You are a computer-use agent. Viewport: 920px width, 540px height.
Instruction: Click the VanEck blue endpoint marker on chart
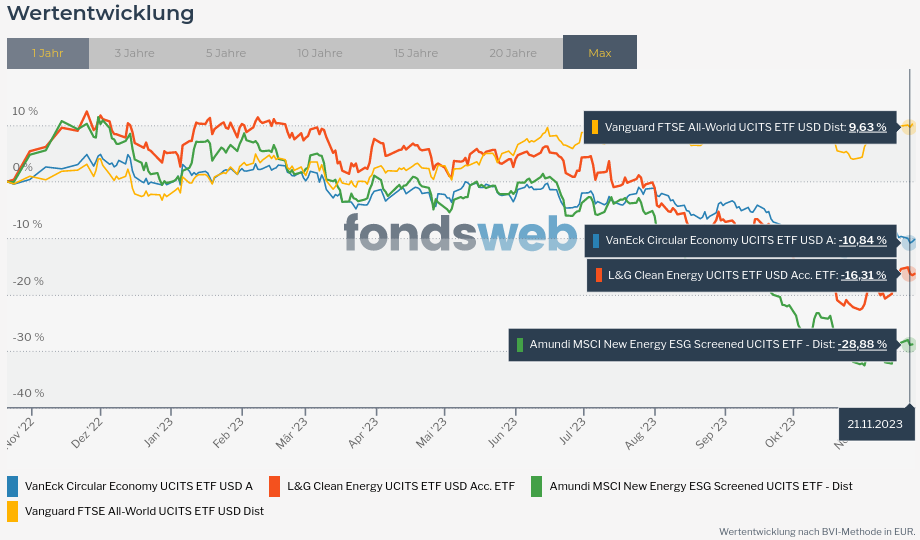pos(909,242)
